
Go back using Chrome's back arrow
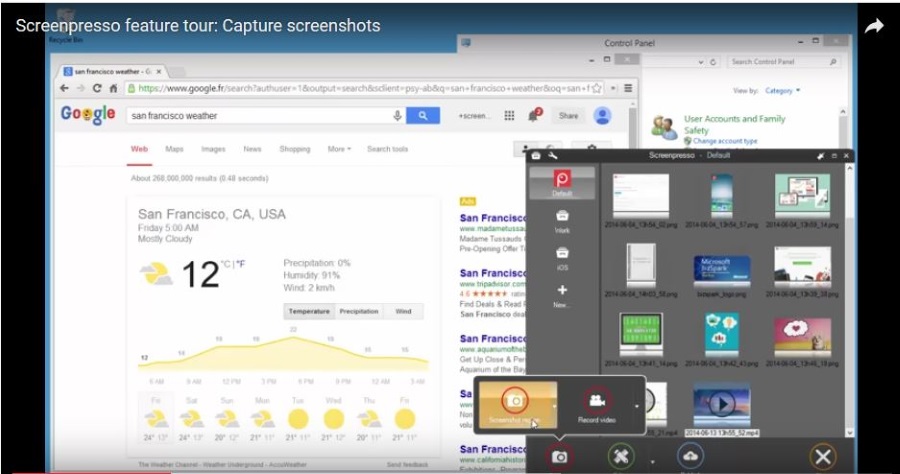[x=64, y=88]
